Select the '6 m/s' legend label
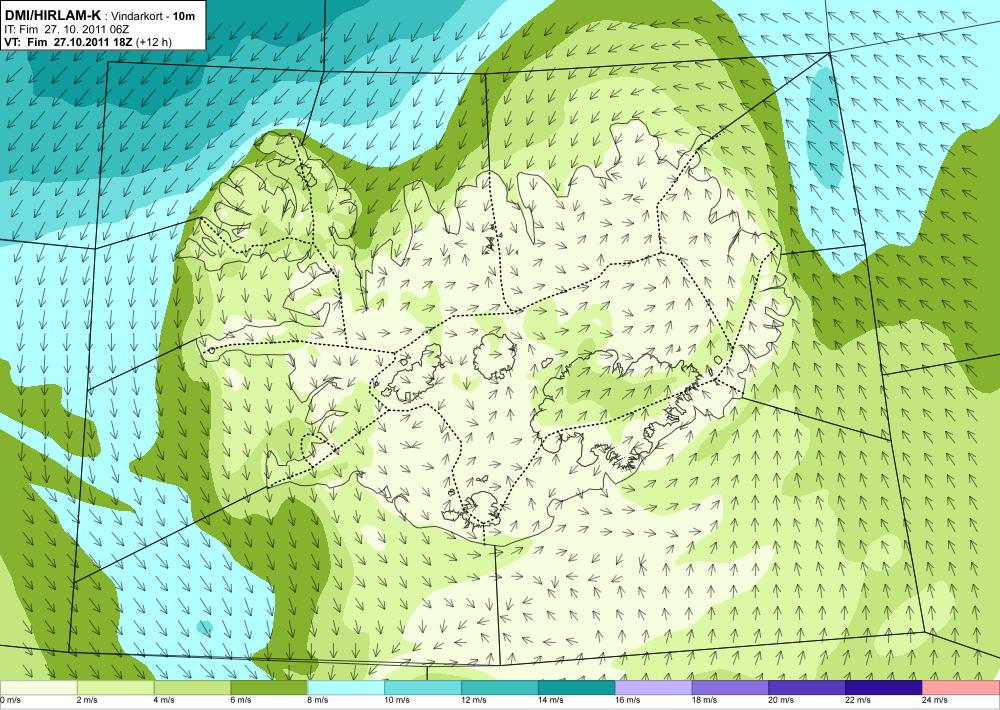1000x710 pixels. coord(241,700)
